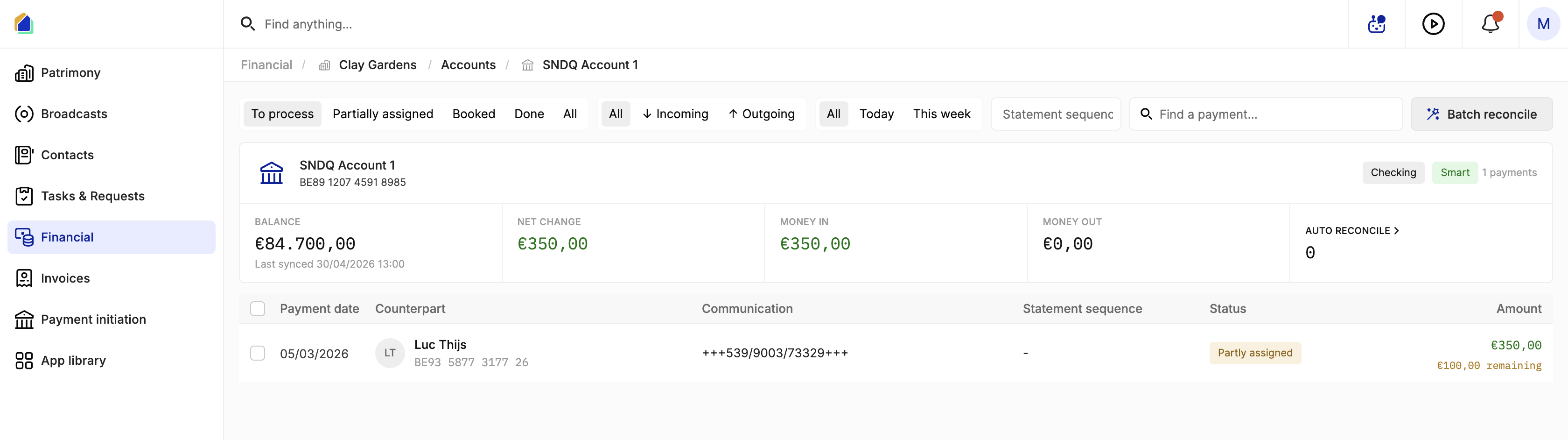Click the Payment date column header
Screen dimensions: 1568x440
[319, 309]
